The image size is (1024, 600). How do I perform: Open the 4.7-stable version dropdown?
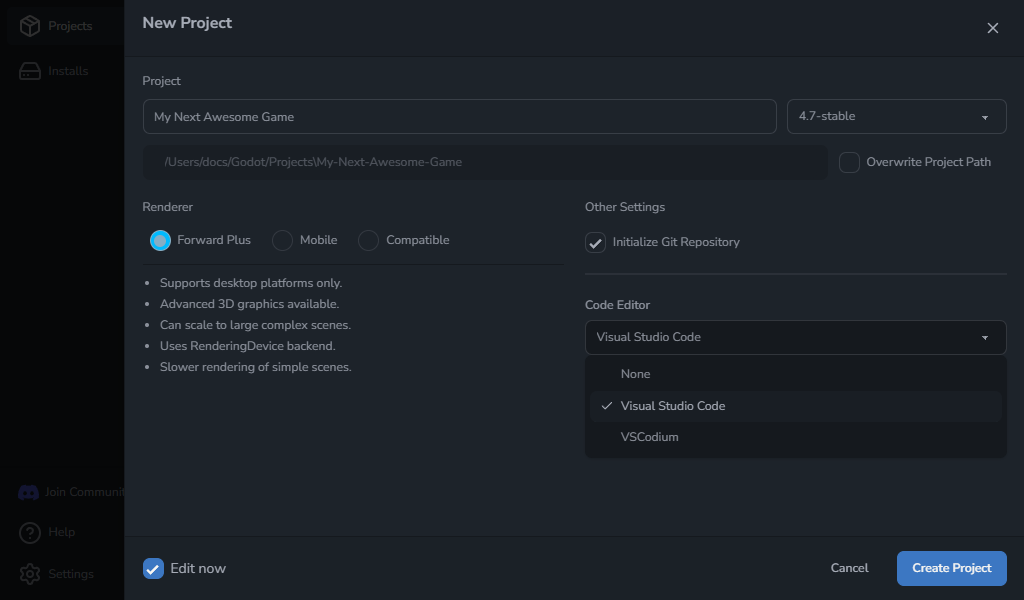[x=897, y=117]
